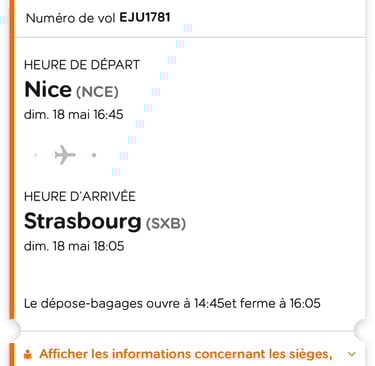The height and width of the screenshot is (366, 375).
Task: Open 'Afficher les informations concernant les sièges' link
Action: pos(186,354)
